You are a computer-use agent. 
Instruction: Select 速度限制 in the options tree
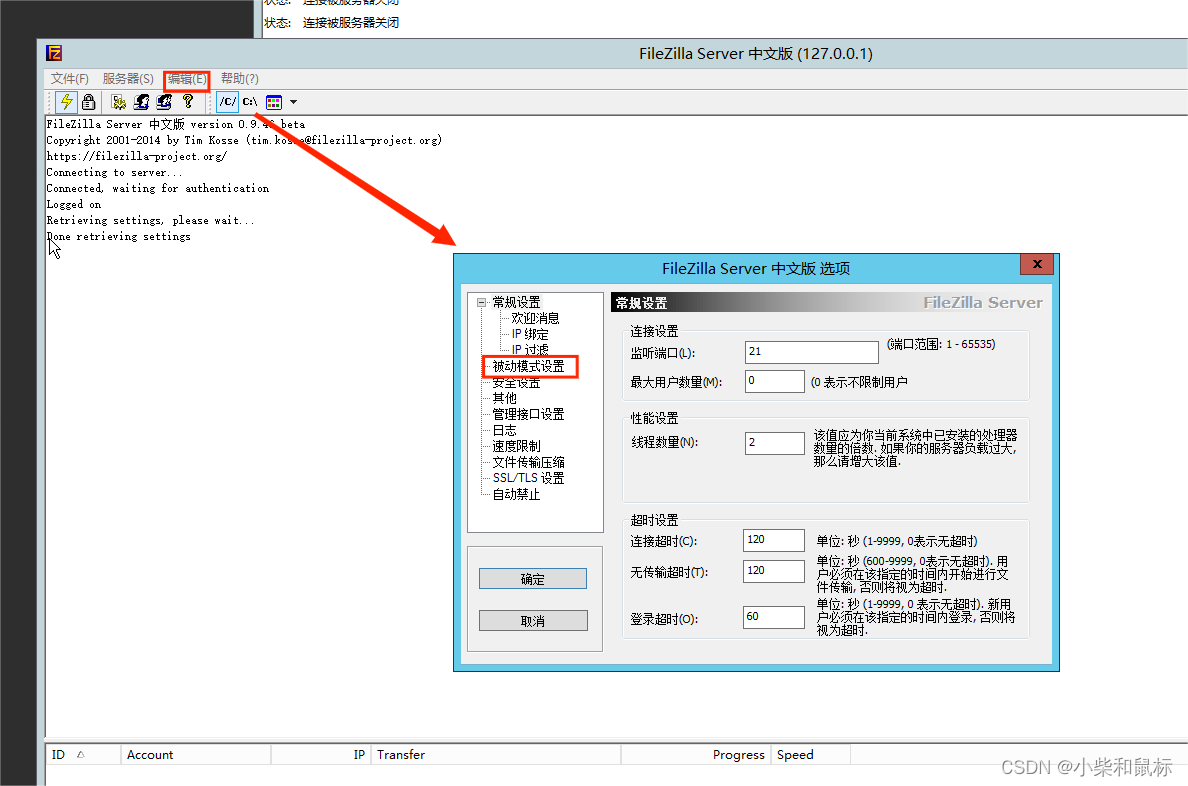point(517,446)
